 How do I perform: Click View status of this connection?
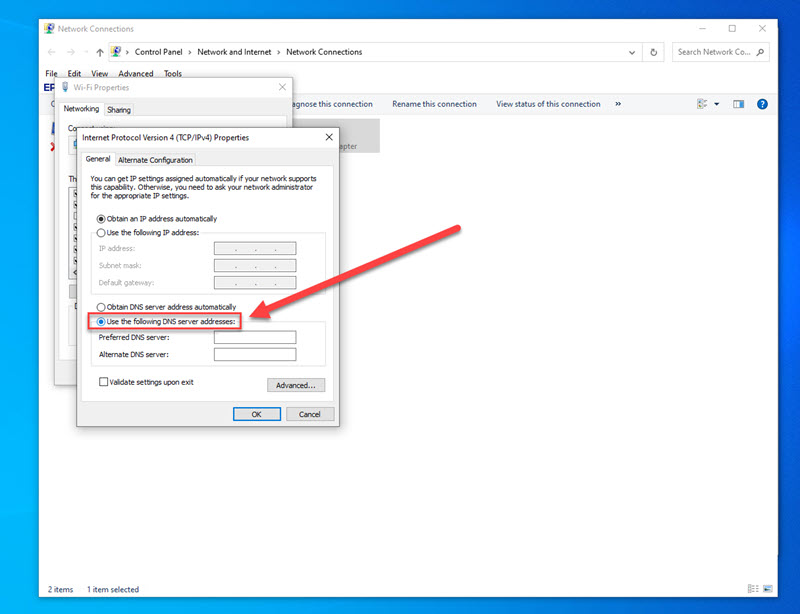pyautogui.click(x=548, y=104)
